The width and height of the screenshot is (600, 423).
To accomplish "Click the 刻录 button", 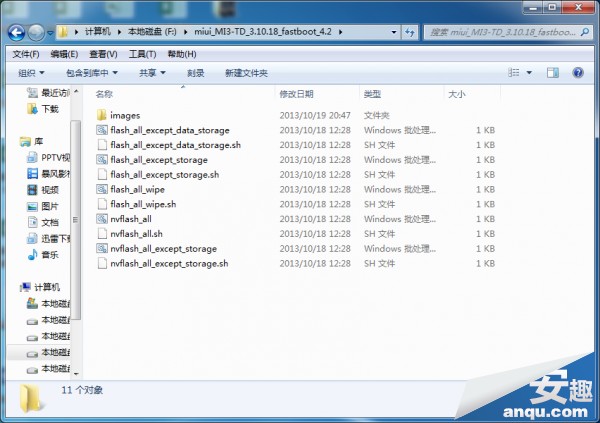I will tap(196, 73).
